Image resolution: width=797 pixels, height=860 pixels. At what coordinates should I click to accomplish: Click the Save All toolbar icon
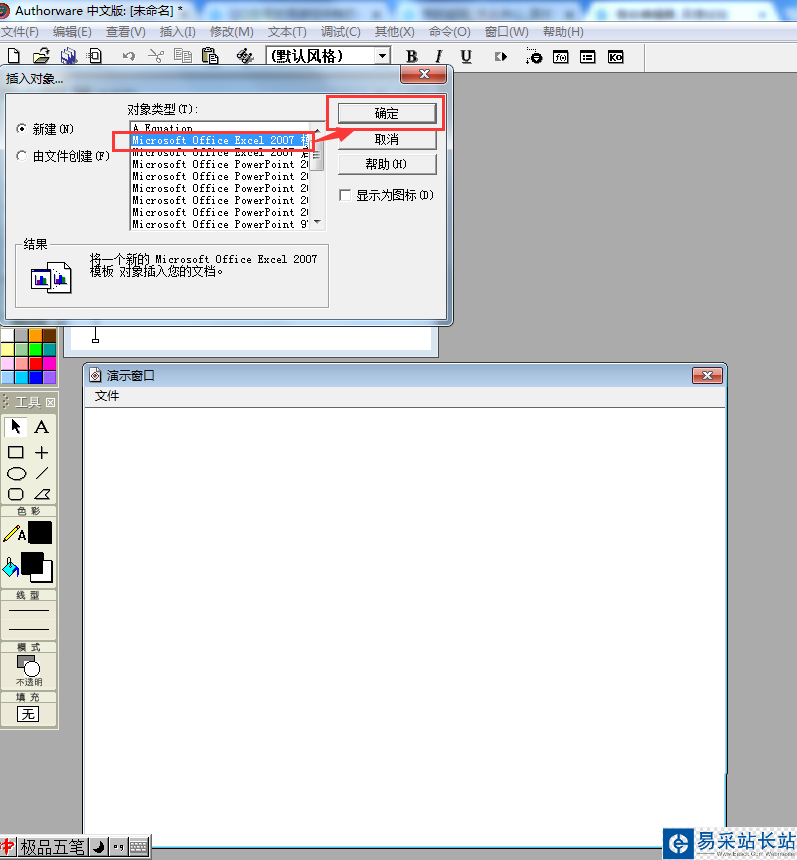[69, 56]
